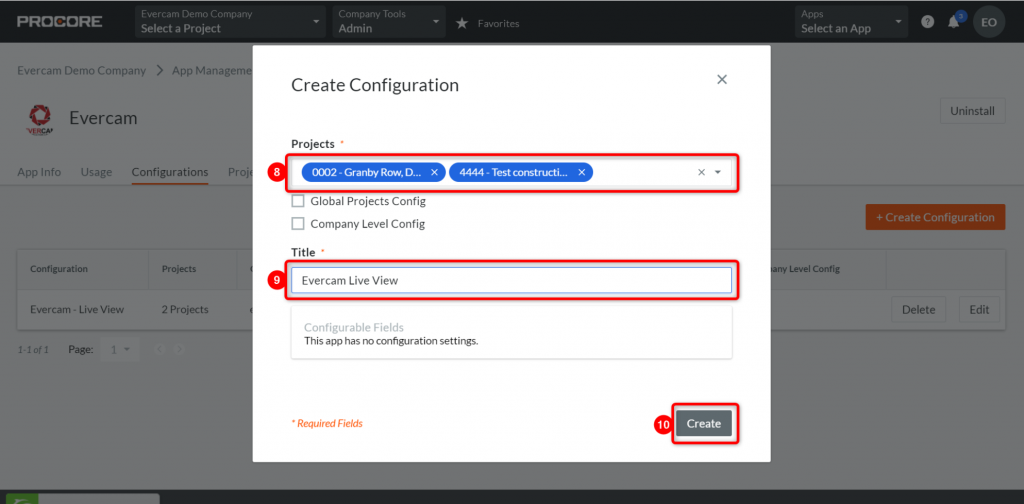
Task: Remove the 4444 - Test construction chip
Action: (x=581, y=172)
